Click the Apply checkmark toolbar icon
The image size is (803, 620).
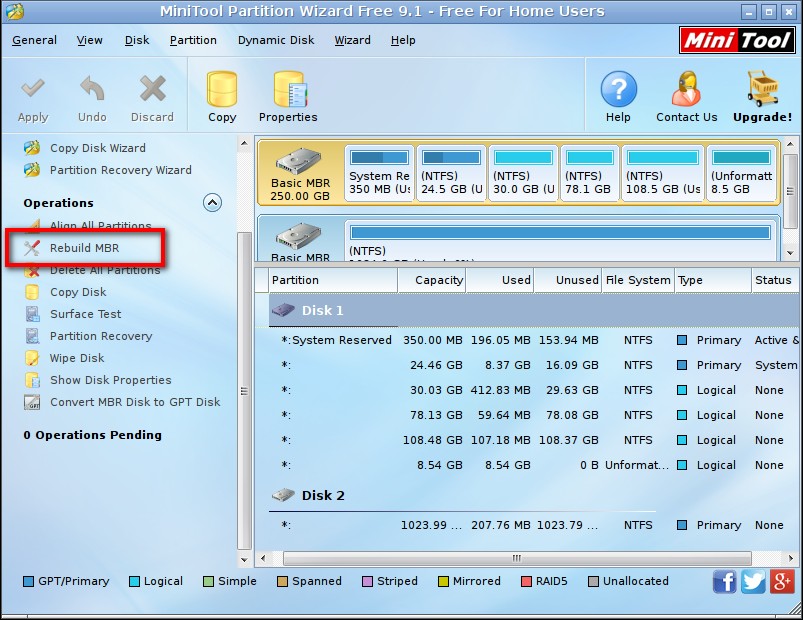33,90
